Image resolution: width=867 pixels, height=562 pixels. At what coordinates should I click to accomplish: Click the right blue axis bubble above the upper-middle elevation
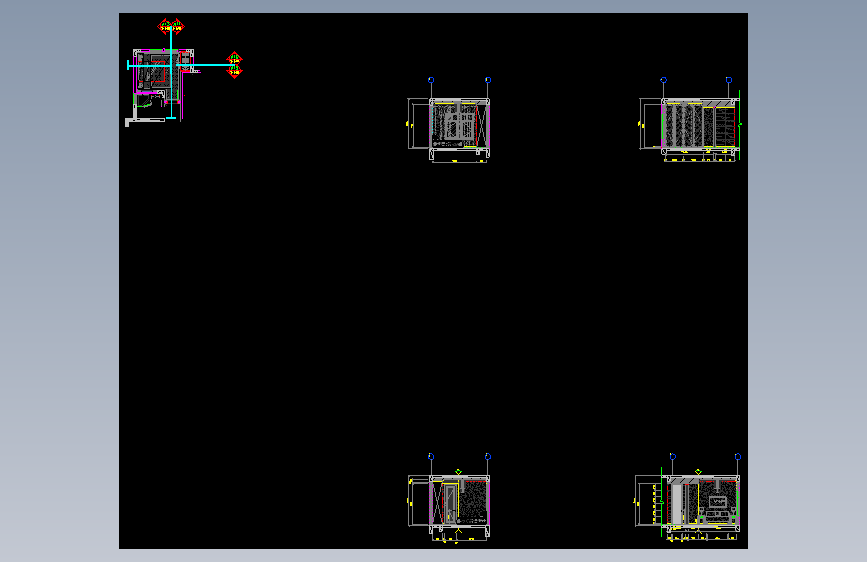(488, 80)
